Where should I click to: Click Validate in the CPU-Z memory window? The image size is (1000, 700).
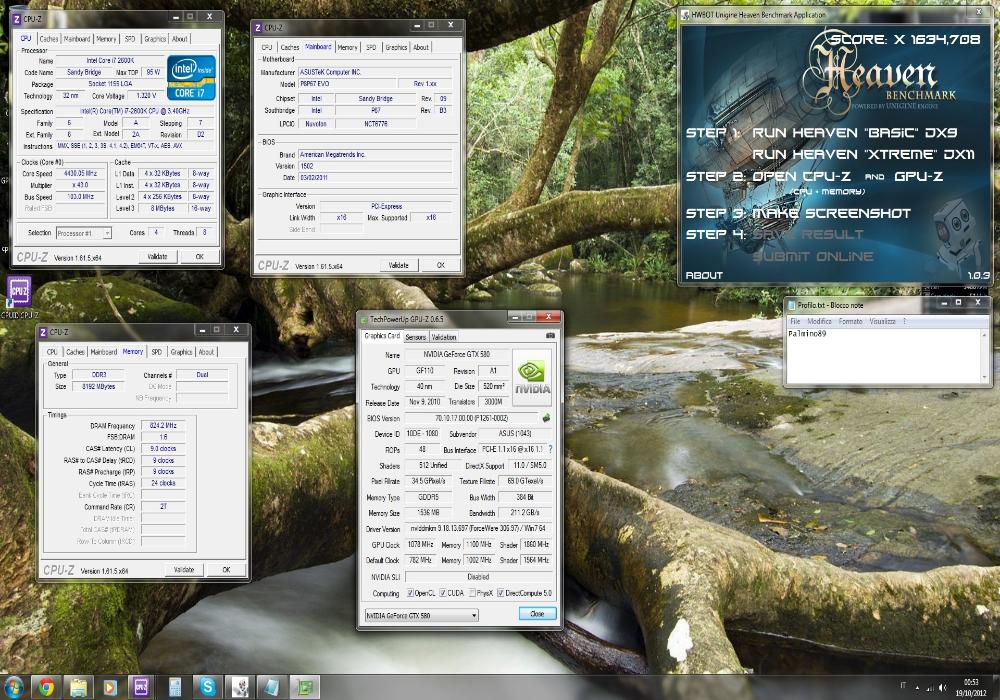184,570
